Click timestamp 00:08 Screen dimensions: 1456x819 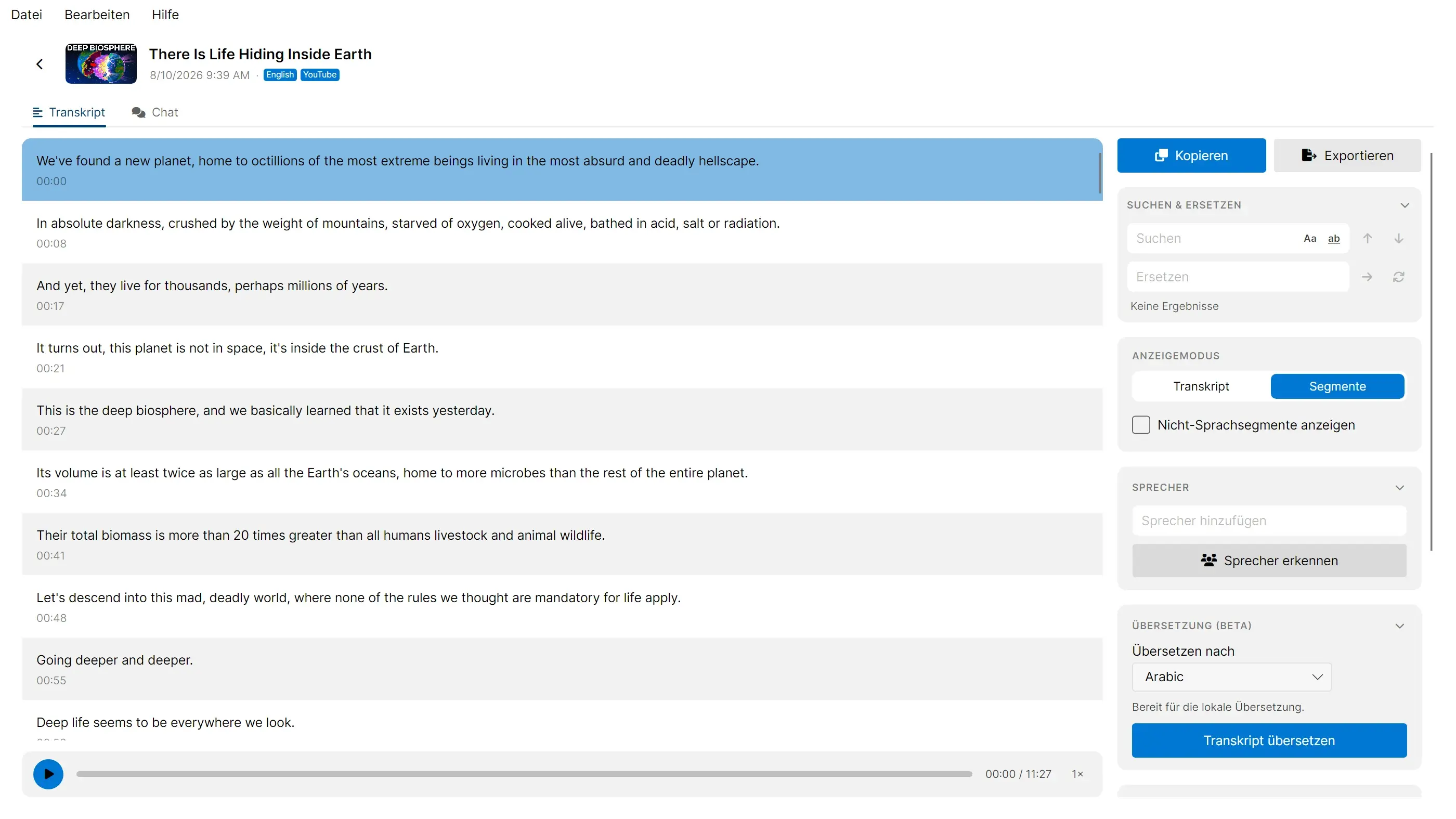pyautogui.click(x=51, y=243)
